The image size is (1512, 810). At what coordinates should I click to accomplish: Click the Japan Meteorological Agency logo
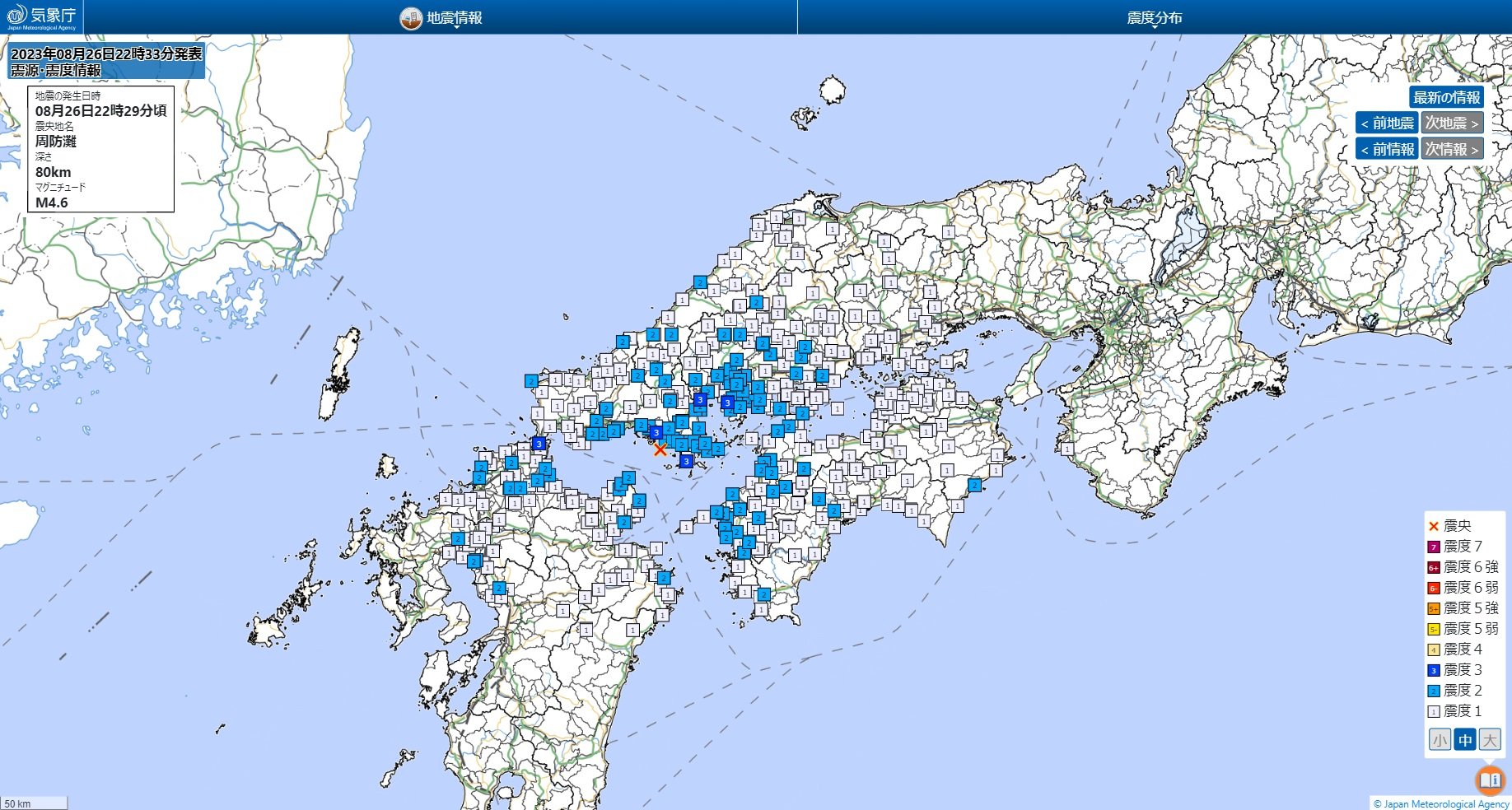[41, 16]
